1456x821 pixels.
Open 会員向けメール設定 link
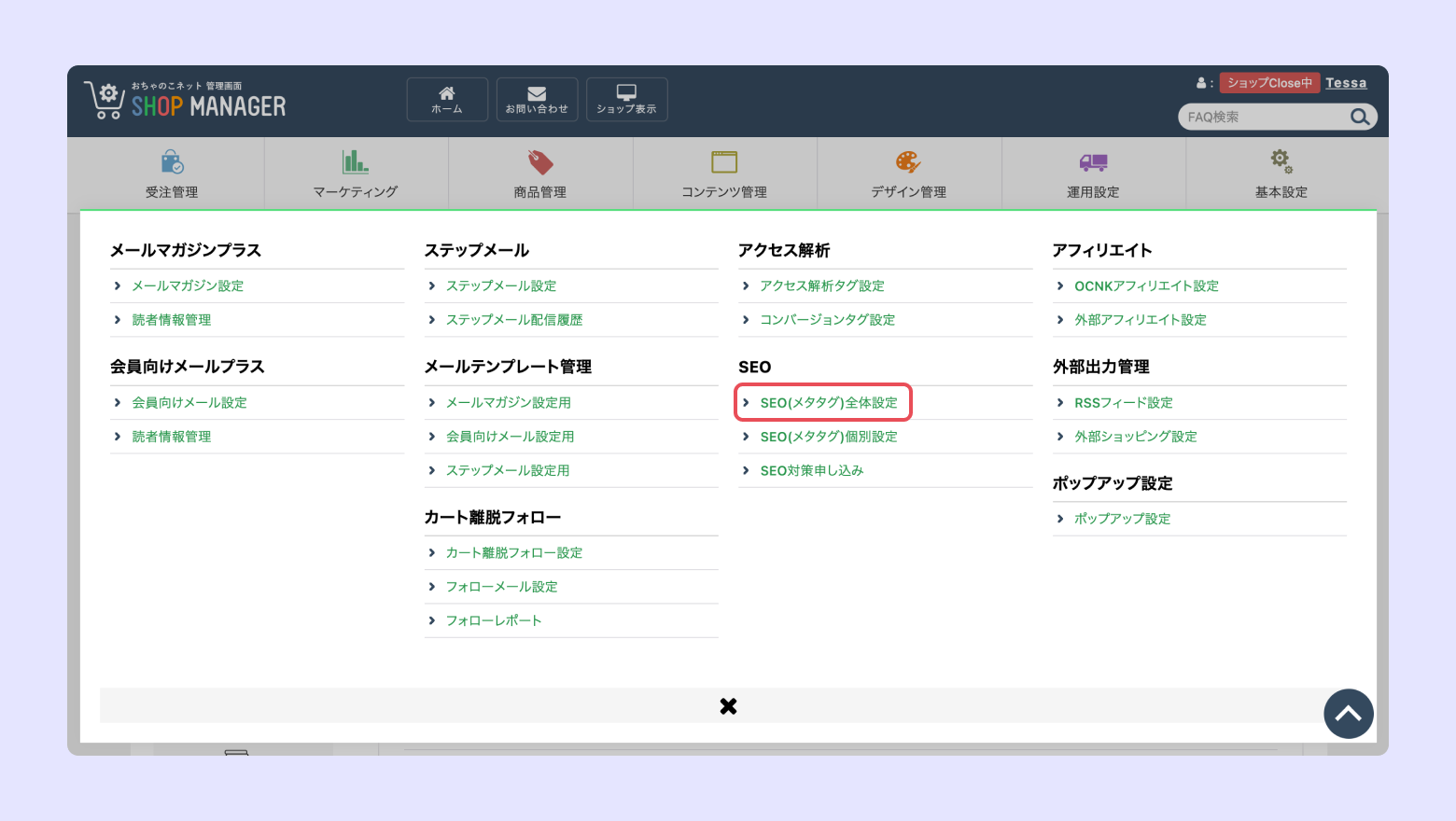point(189,403)
